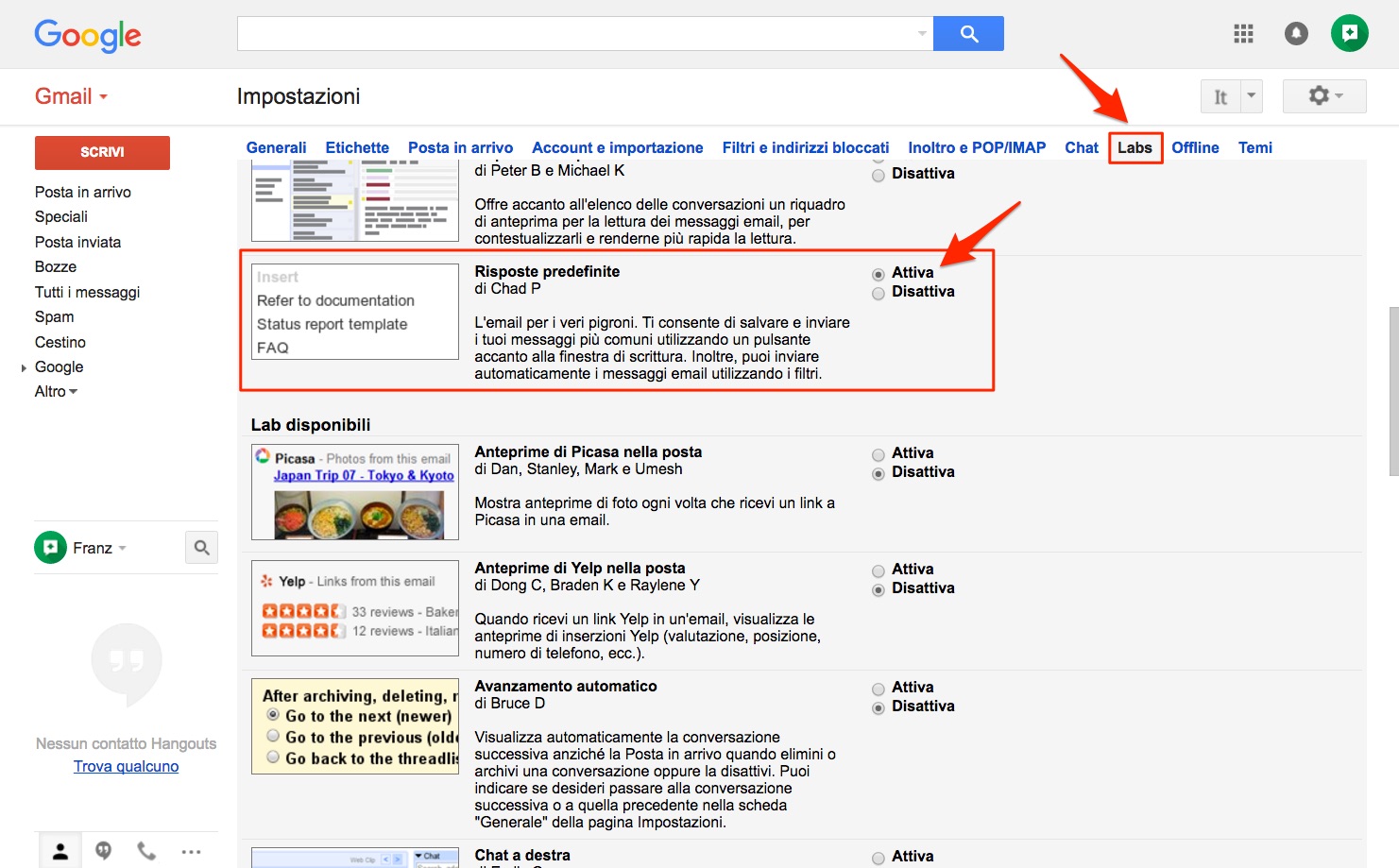Open Speciali in the sidebar
This screenshot has width=1399, height=868.
[x=61, y=216]
